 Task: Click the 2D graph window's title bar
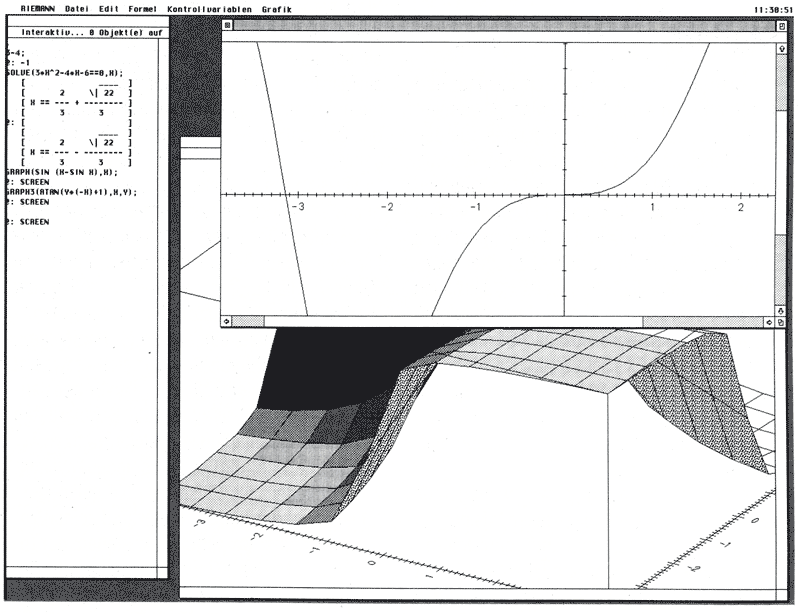(500, 26)
